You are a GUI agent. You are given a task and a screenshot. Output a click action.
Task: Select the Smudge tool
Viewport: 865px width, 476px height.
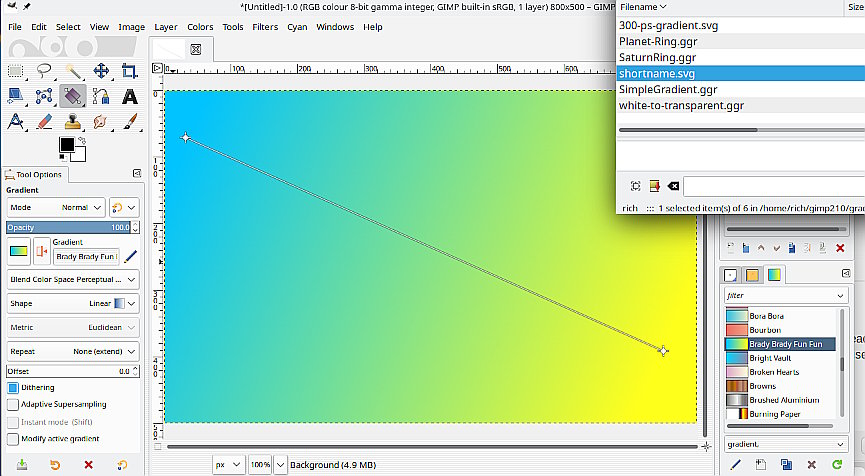click(x=101, y=121)
